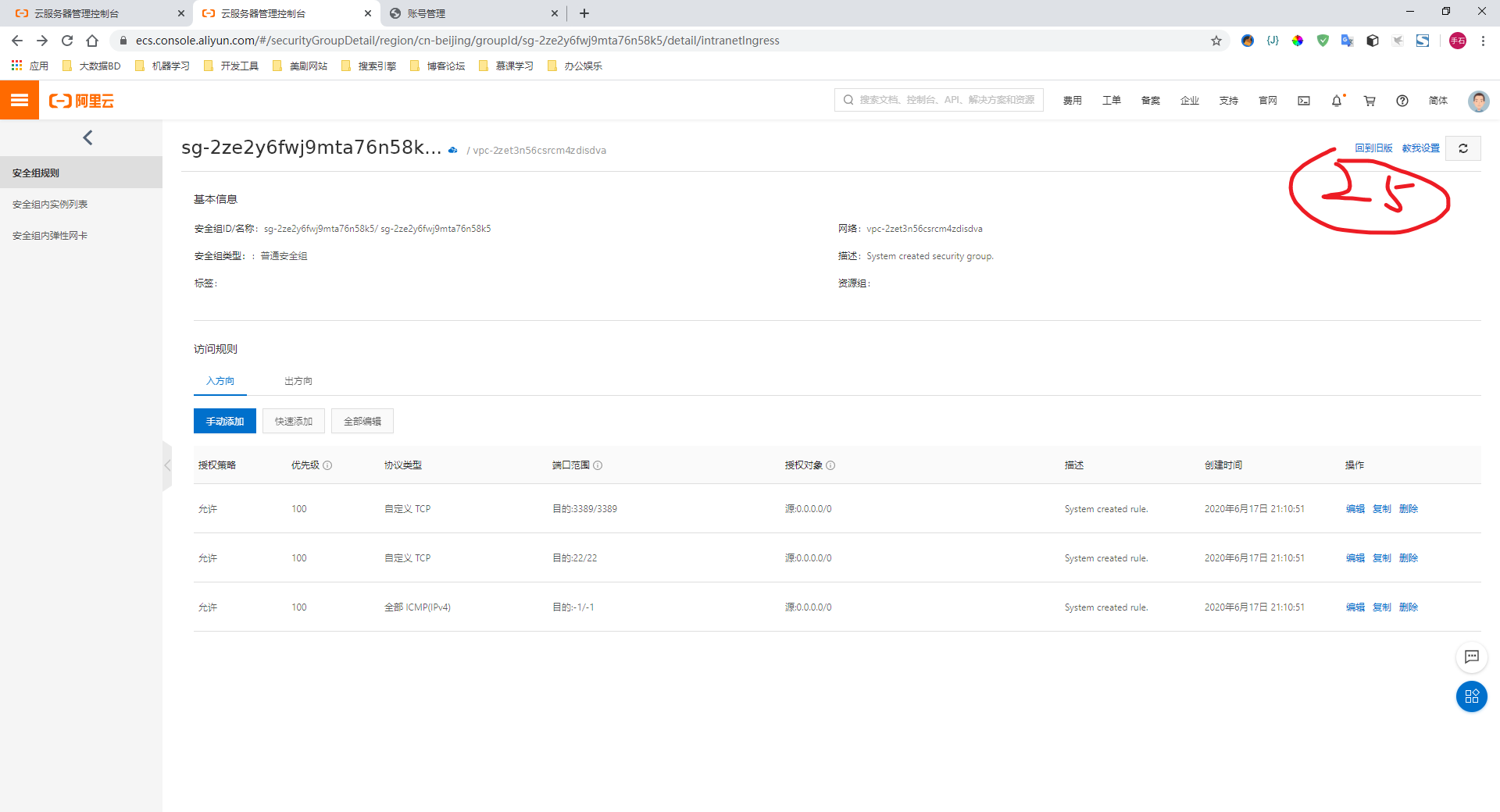Viewport: 1500px width, 812px height.
Task: Click the Aliyun logo
Action: pyautogui.click(x=81, y=101)
